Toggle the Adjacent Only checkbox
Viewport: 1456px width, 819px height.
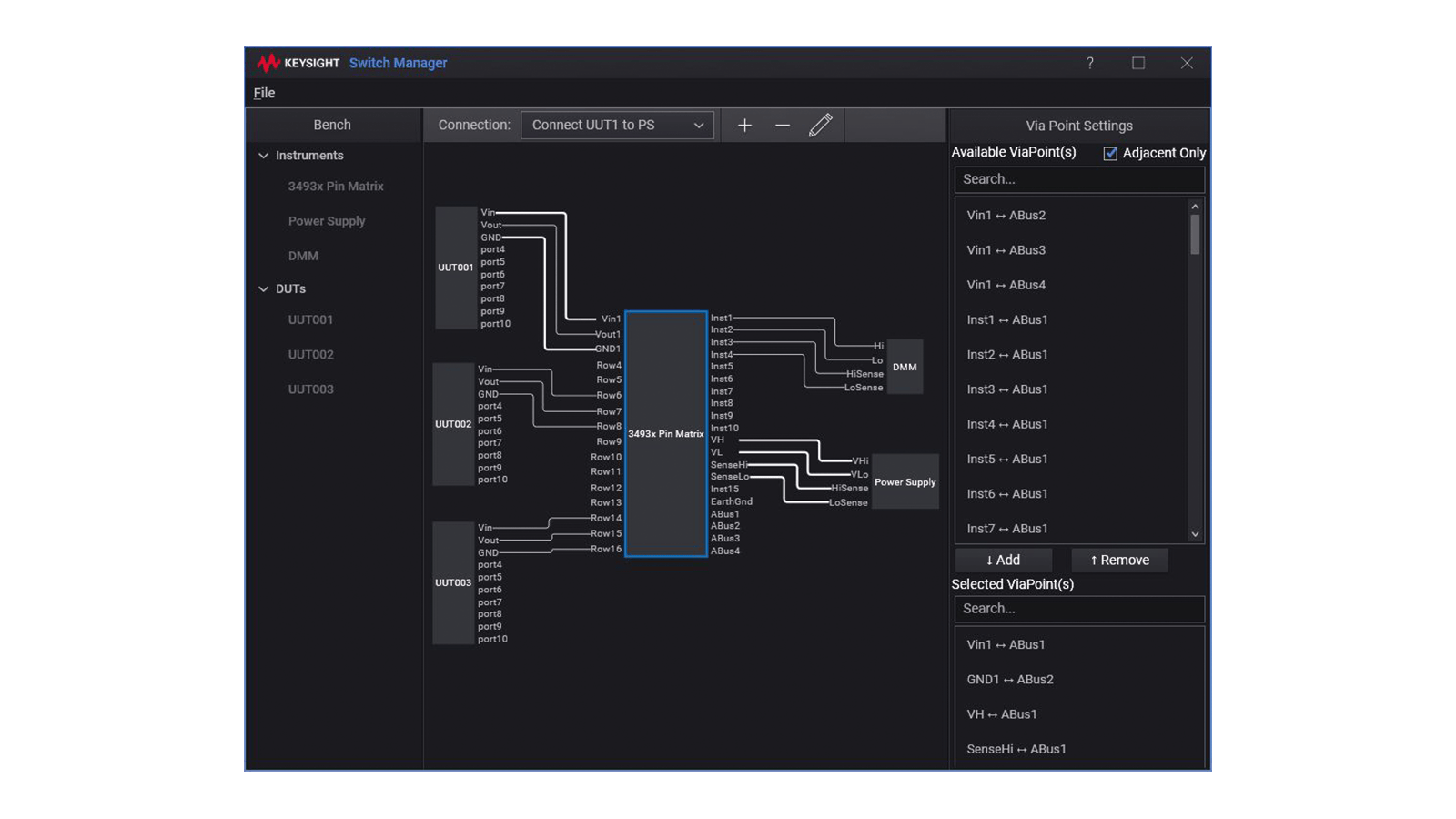pyautogui.click(x=1110, y=153)
